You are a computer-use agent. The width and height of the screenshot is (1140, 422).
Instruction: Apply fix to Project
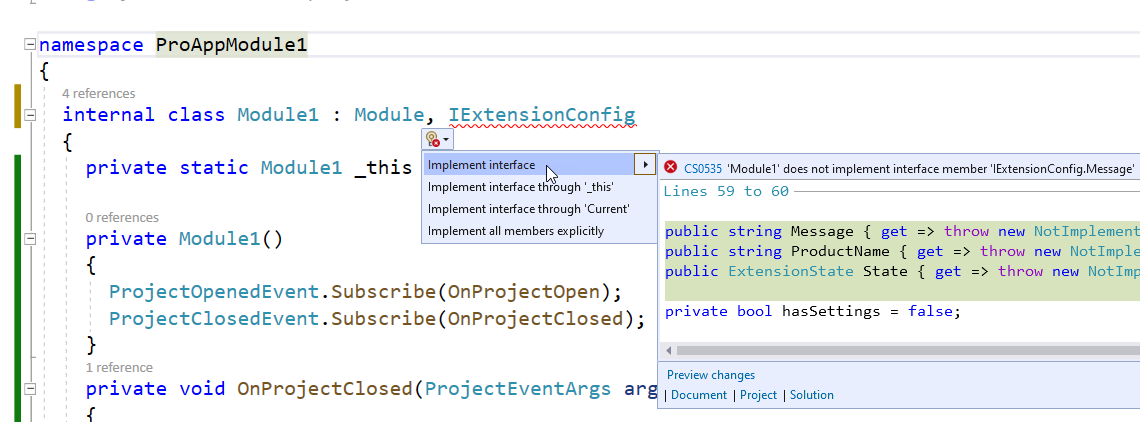tap(758, 395)
